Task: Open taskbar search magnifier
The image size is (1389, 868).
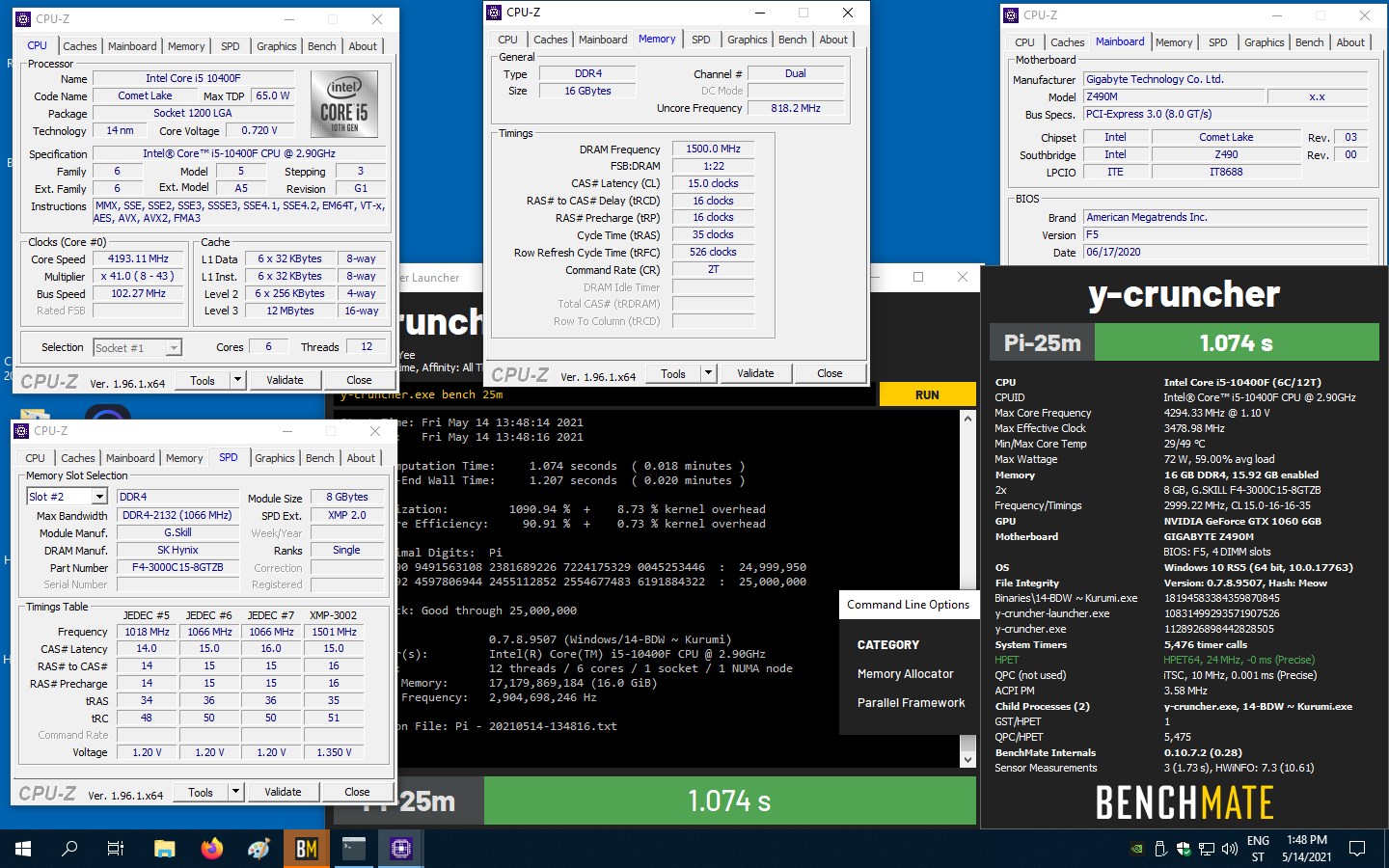Action: pyautogui.click(x=69, y=849)
